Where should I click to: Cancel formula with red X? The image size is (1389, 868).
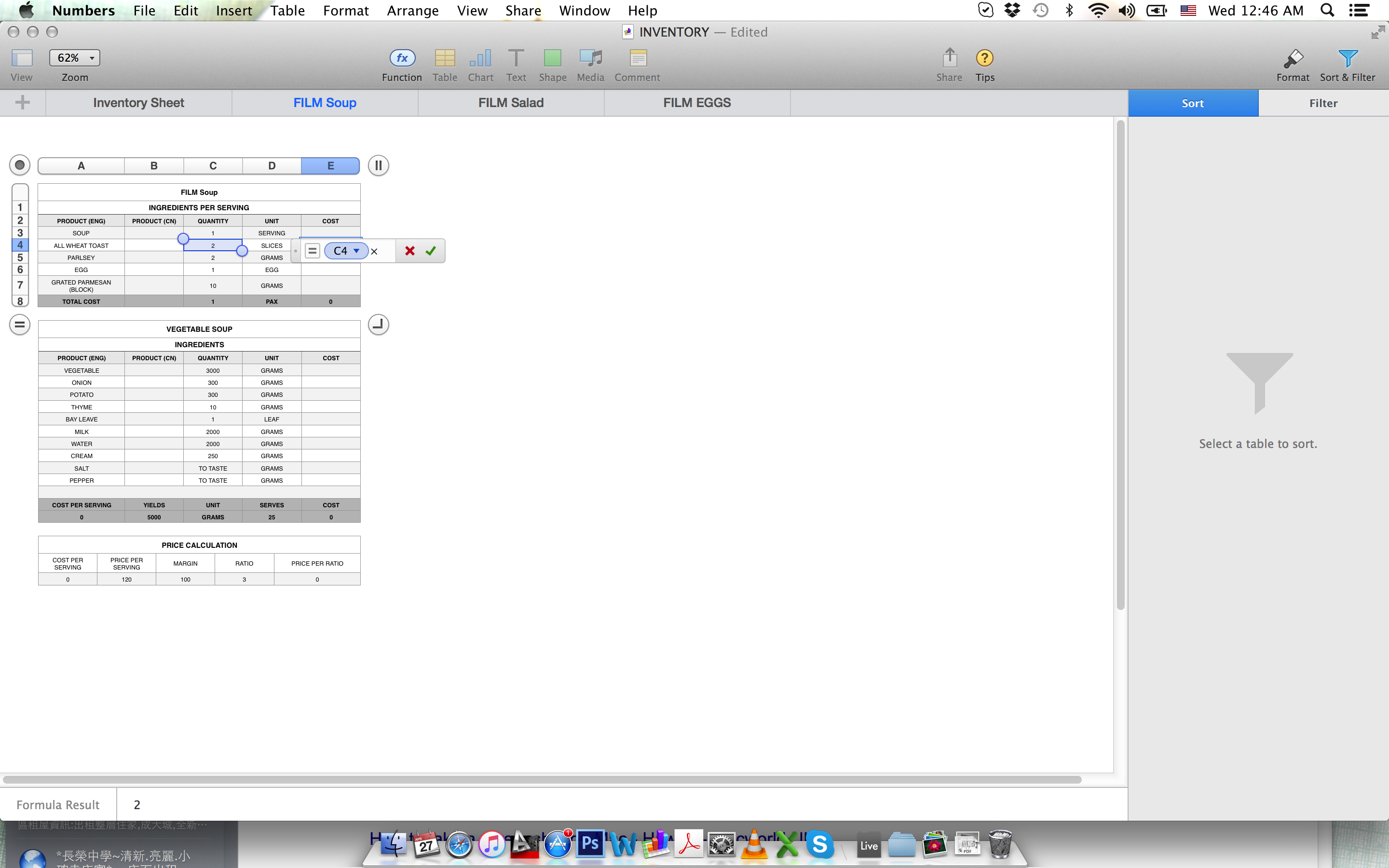coord(410,251)
